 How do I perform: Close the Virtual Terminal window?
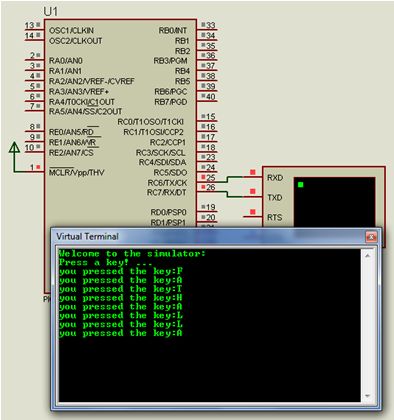point(371,237)
